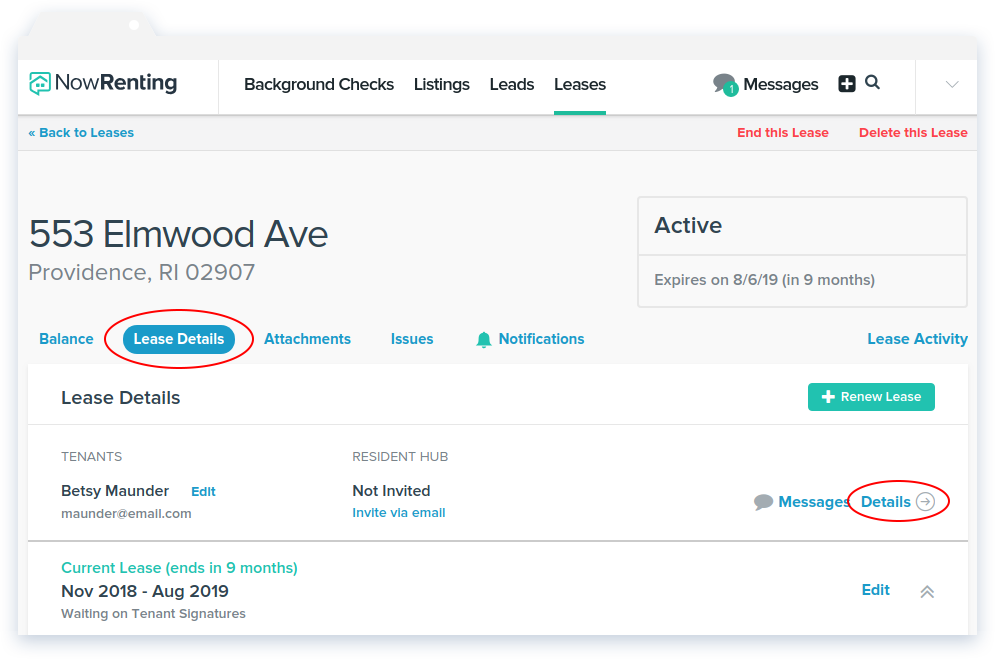Click the RESIDENT HUB column label
995x659 pixels.
pos(400,457)
